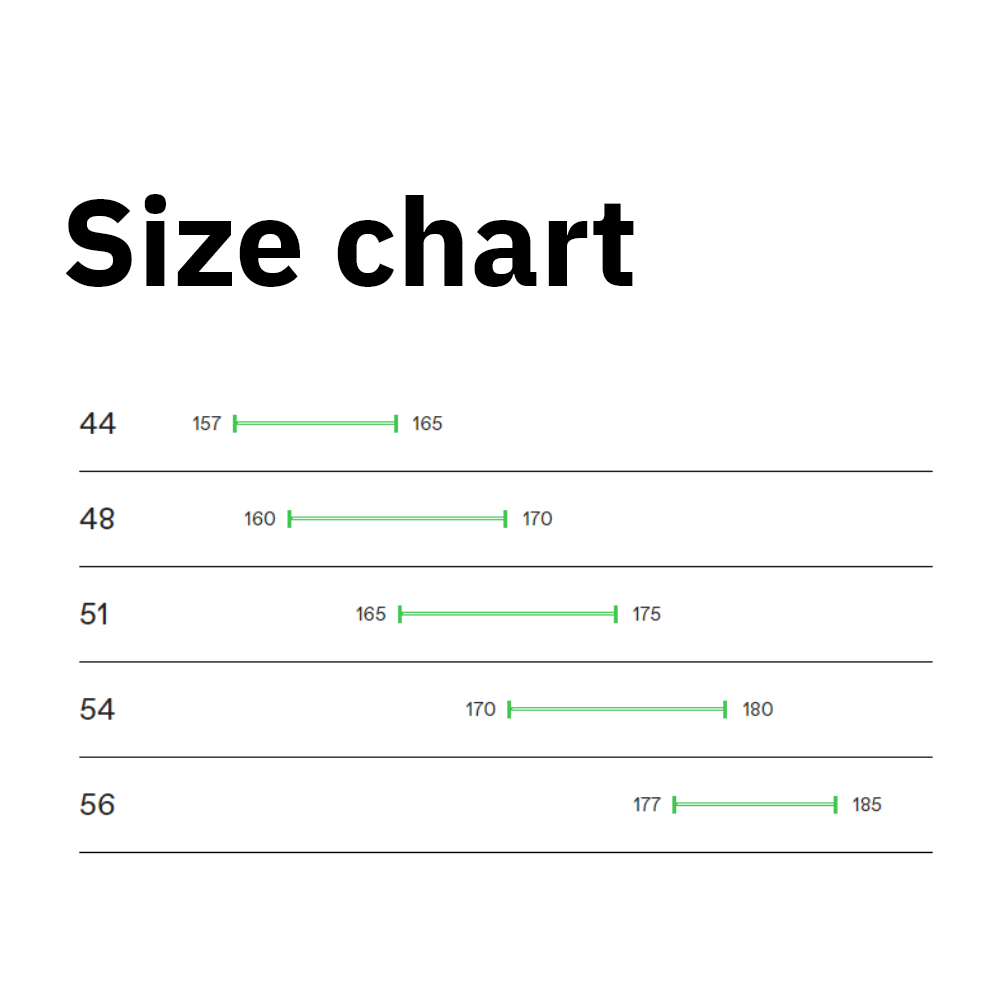Choose the size 54 row label
The width and height of the screenshot is (1000, 1000).
click(x=97, y=710)
